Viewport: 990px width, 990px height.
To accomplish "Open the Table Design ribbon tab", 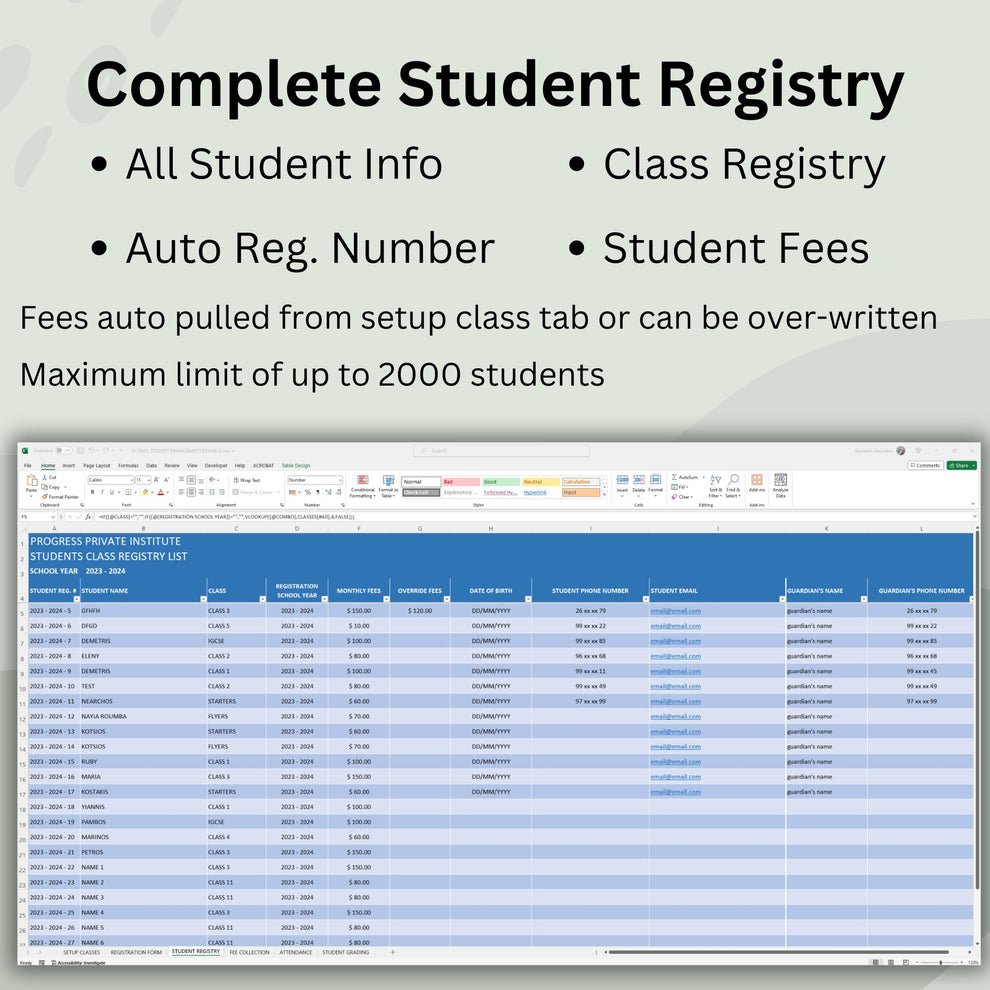I will (x=295, y=465).
